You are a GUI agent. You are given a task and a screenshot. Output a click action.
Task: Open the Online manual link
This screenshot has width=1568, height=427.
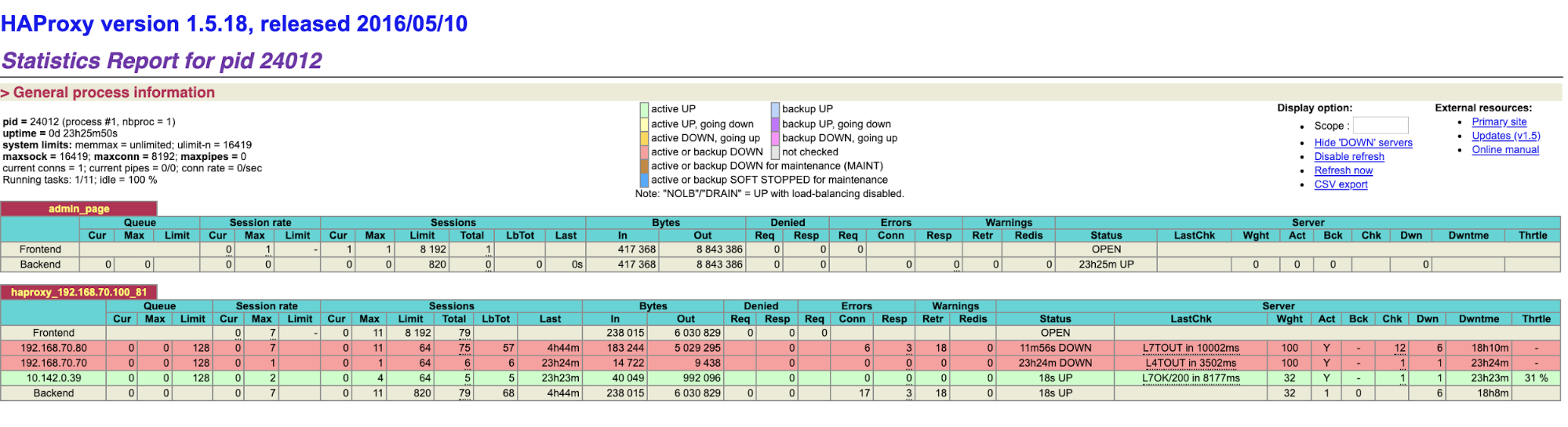pyautogui.click(x=1505, y=150)
